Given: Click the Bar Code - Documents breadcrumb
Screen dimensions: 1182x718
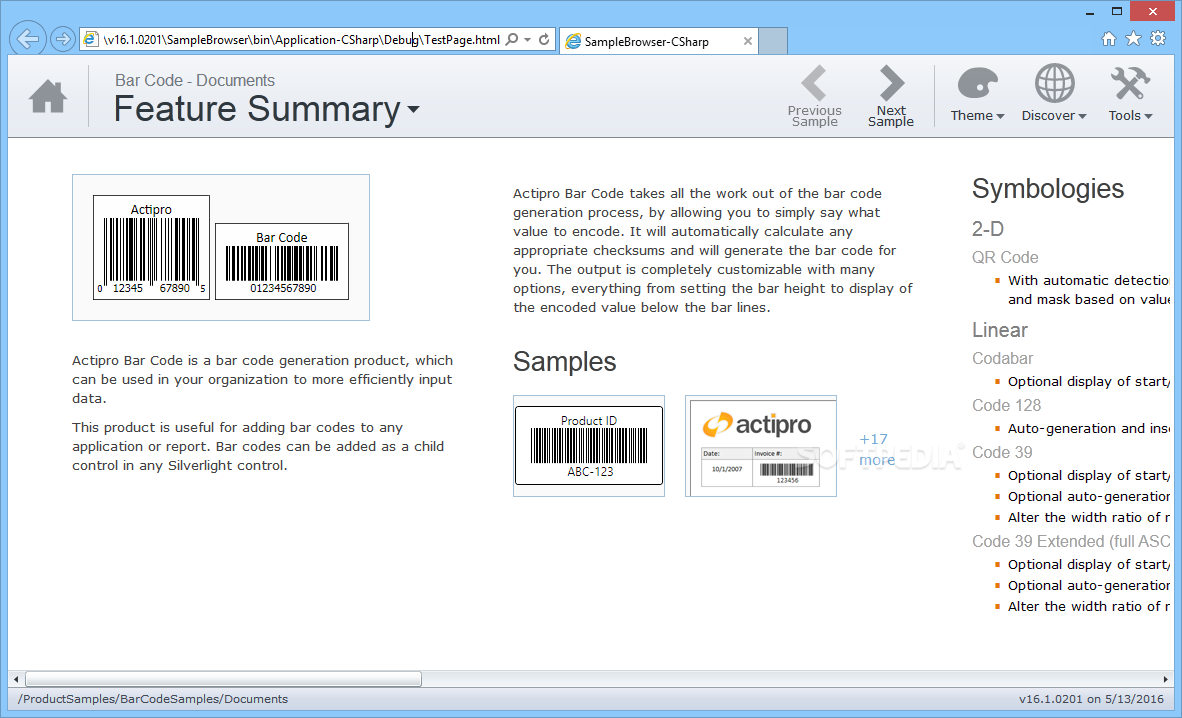Looking at the screenshot, I should tap(194, 81).
